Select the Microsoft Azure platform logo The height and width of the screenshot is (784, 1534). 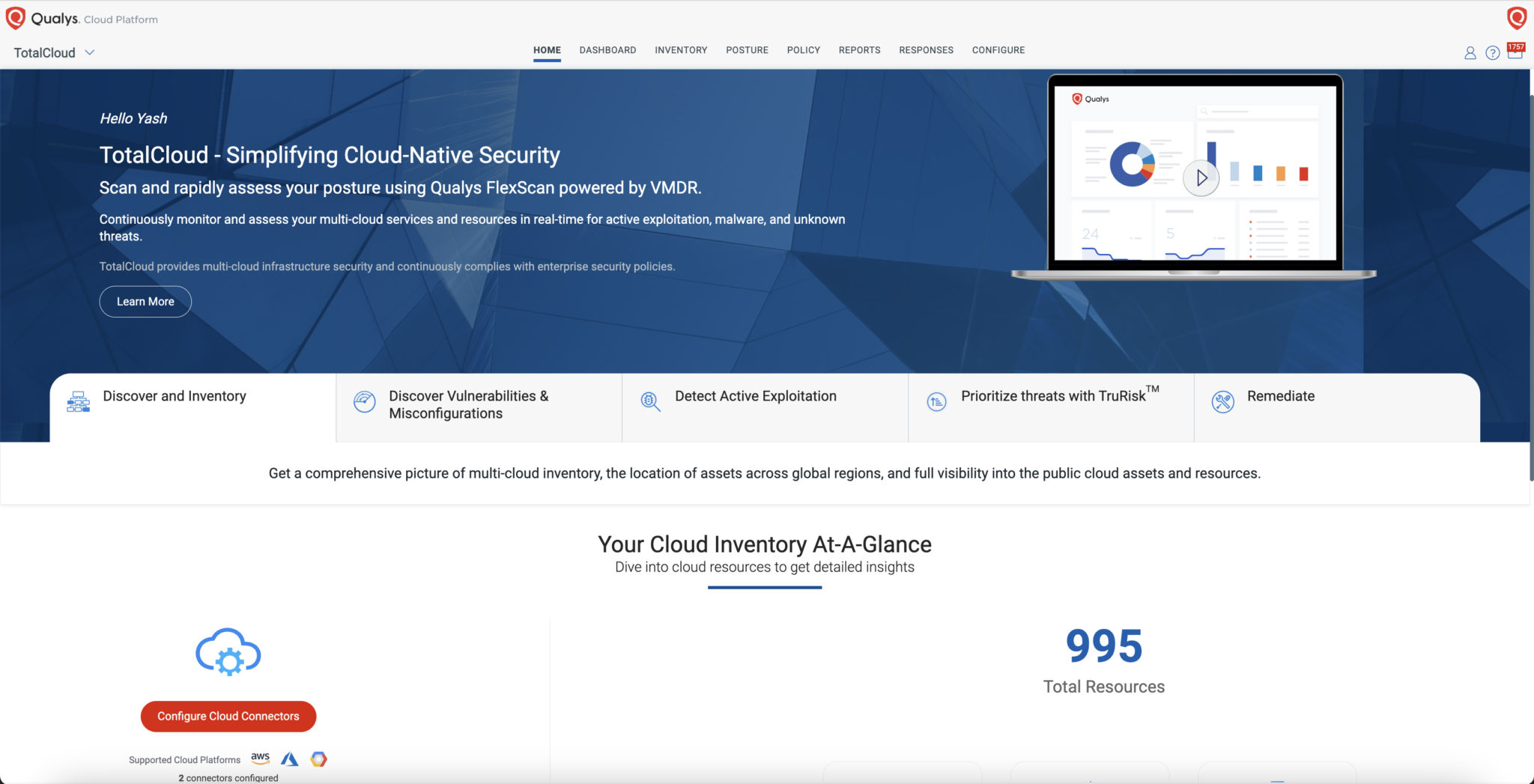pos(290,759)
